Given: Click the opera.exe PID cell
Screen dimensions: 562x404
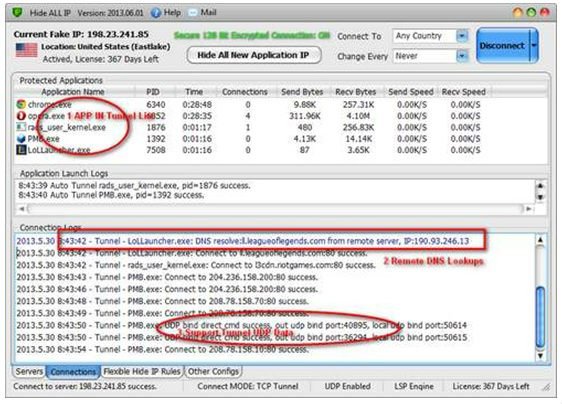Looking at the screenshot, I should 156,116.
